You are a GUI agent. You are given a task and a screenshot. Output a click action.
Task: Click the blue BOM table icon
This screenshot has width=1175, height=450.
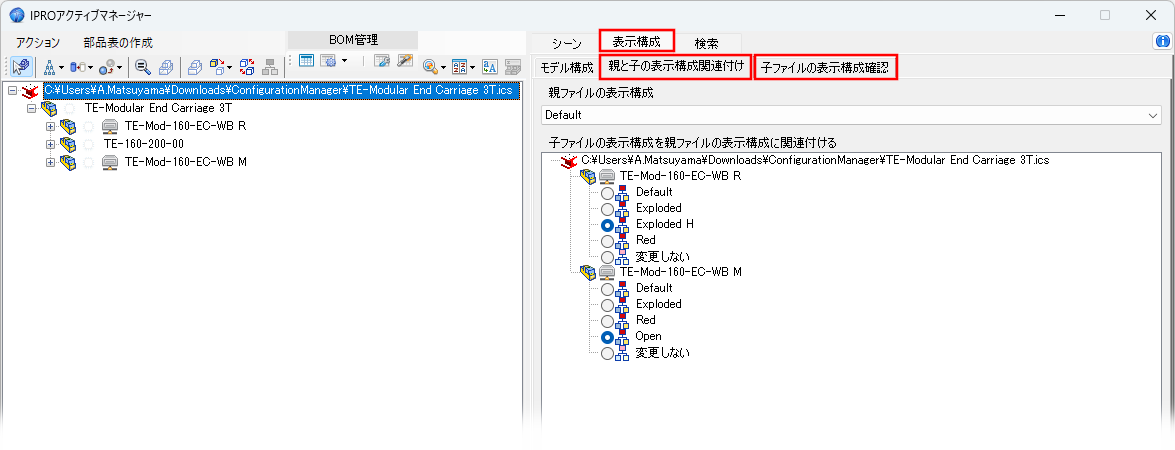306,61
